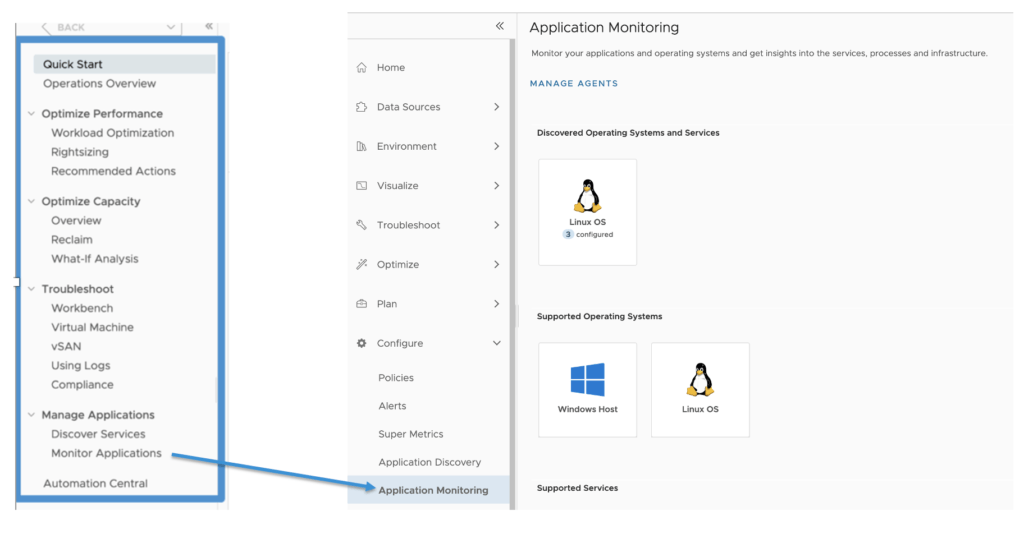Open the Windows Host supported OS tile
This screenshot has height=534, width=1024.
(x=587, y=389)
